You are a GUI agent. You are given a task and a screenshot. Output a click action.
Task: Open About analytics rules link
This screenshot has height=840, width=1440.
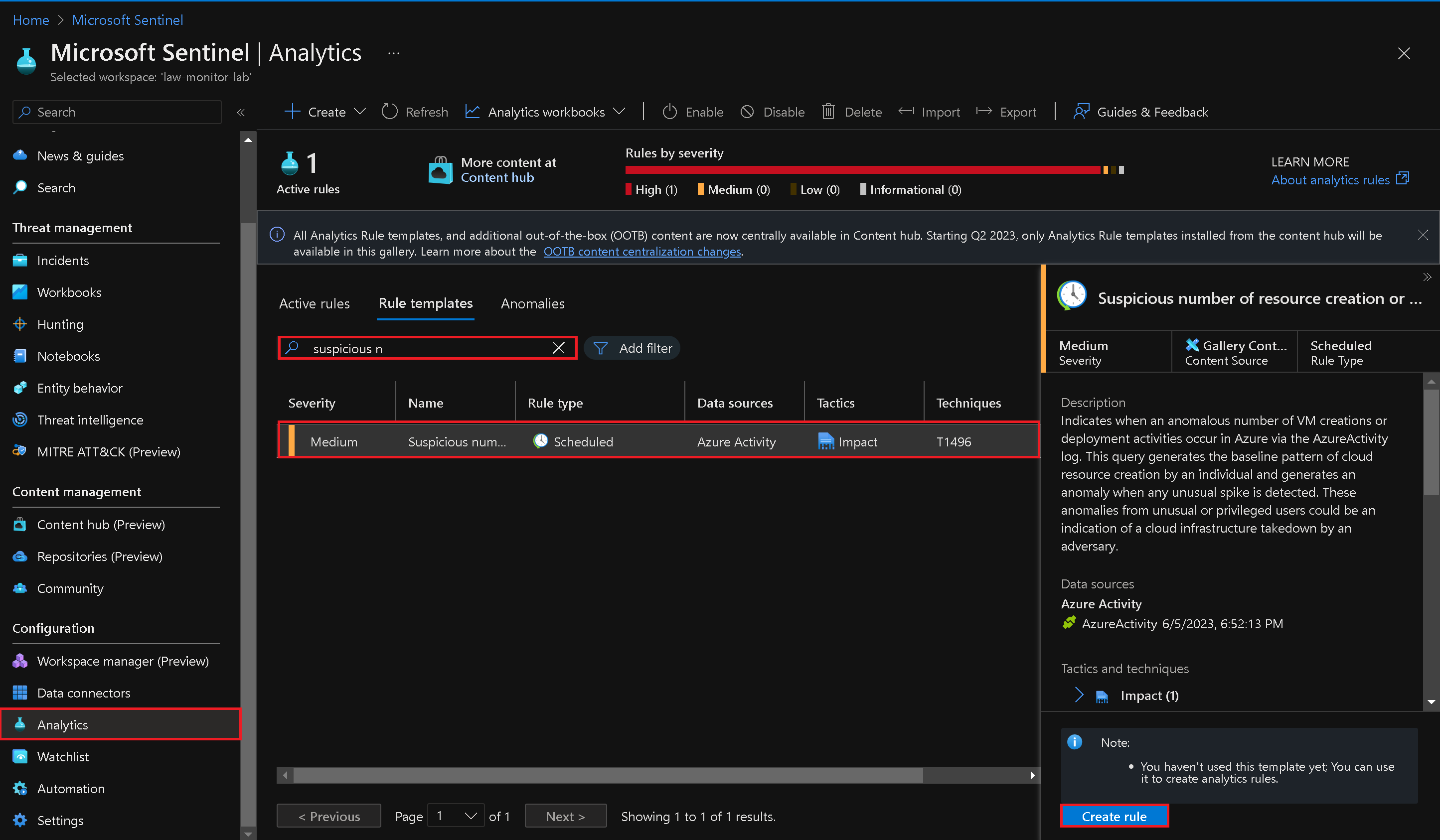(1339, 180)
